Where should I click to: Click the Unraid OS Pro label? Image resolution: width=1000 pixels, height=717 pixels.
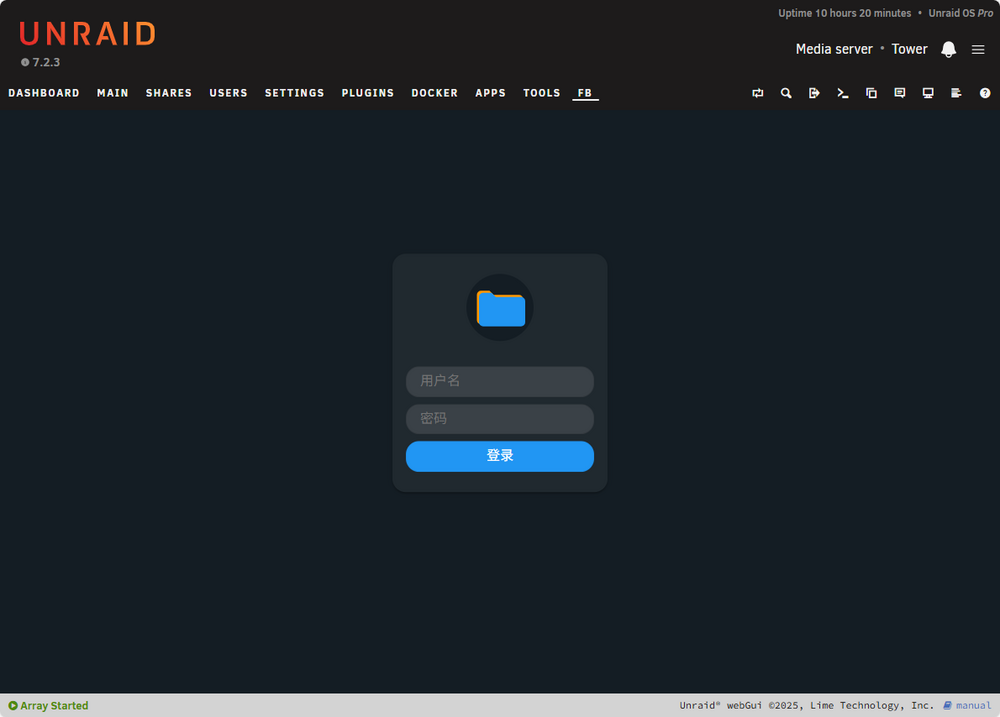[960, 13]
